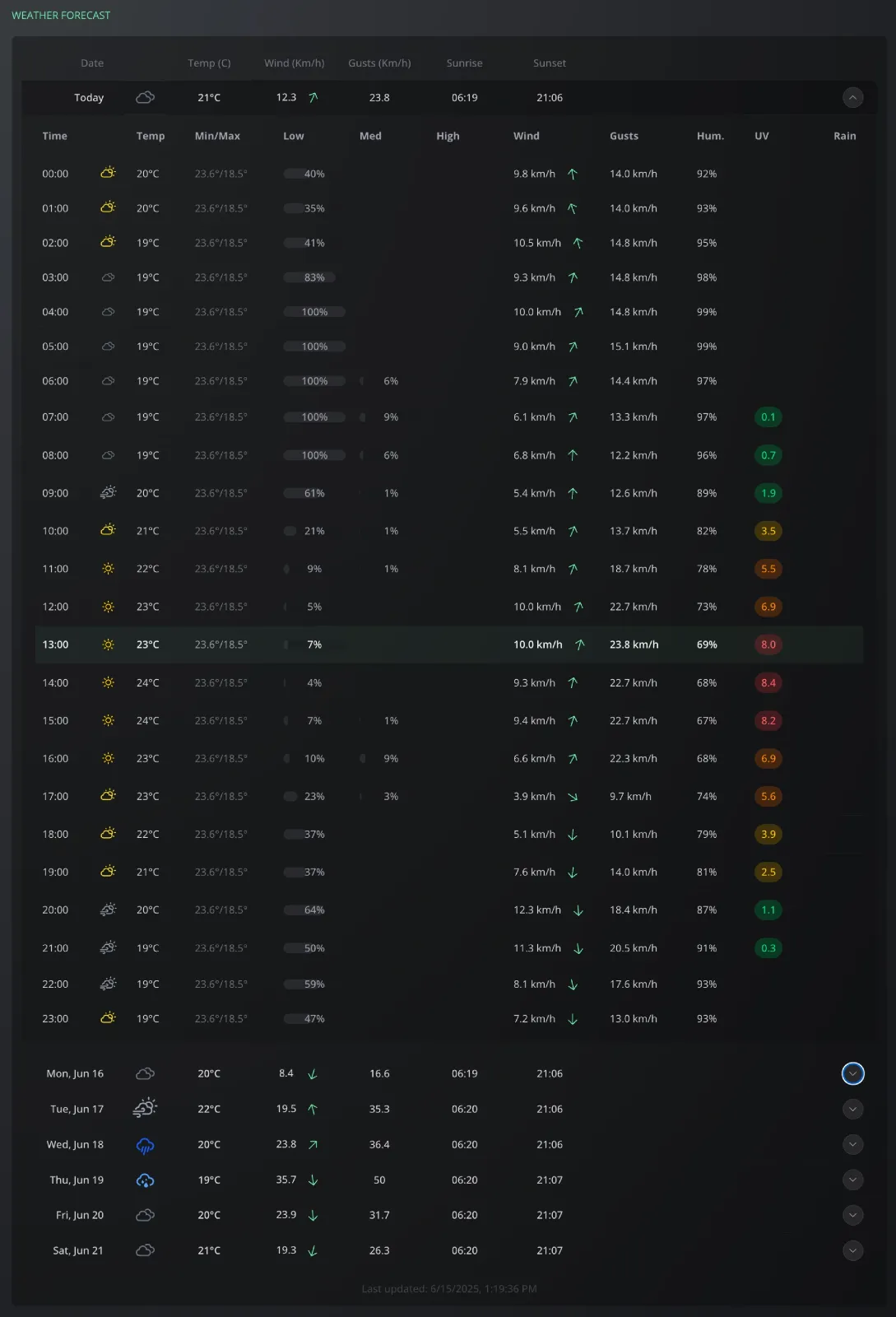Click the cloud icon at 06:00
The height and width of the screenshot is (1317, 896).
(108, 381)
